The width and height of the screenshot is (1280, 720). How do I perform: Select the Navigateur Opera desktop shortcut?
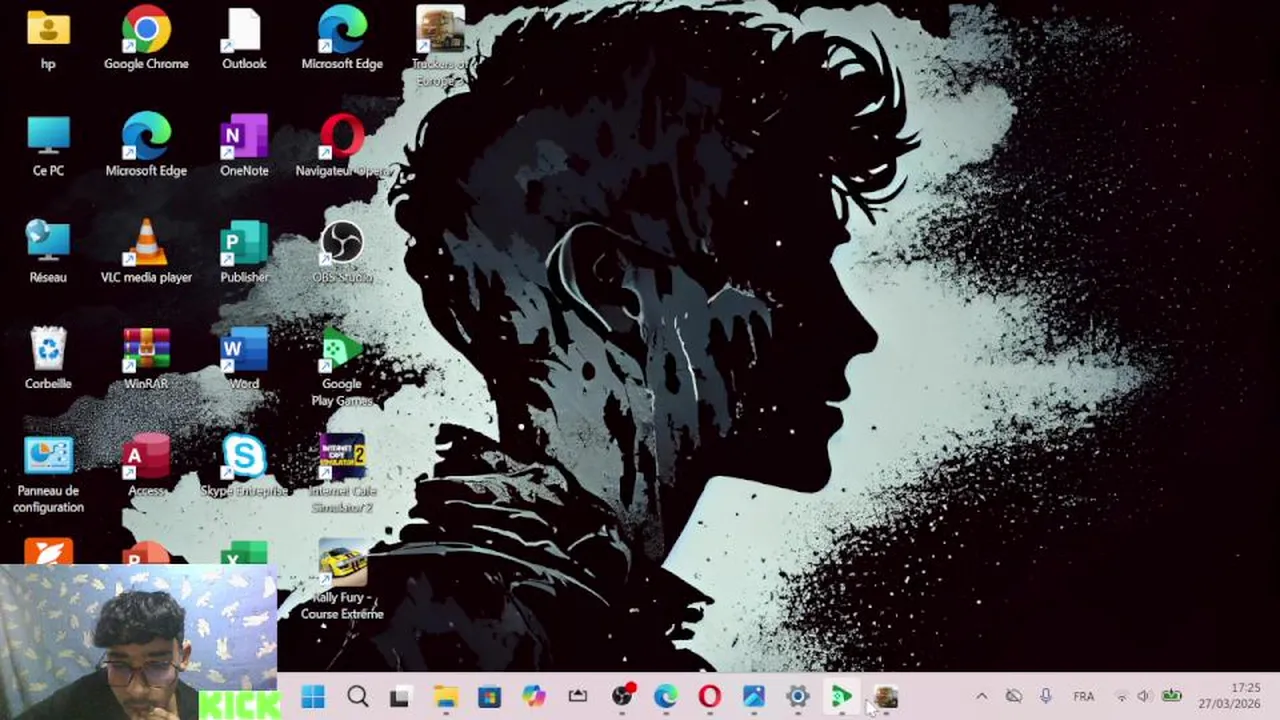(342, 146)
